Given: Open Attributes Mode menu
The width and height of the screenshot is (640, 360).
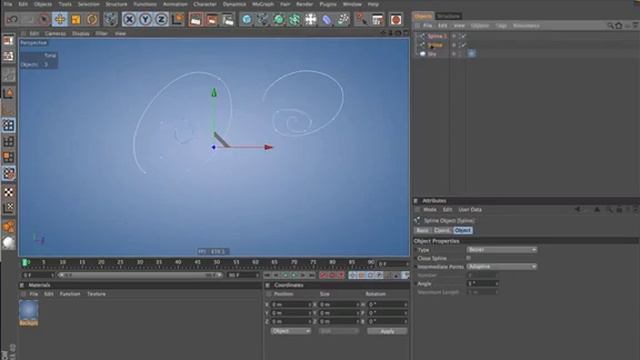Looking at the screenshot, I should pyautogui.click(x=429, y=209).
